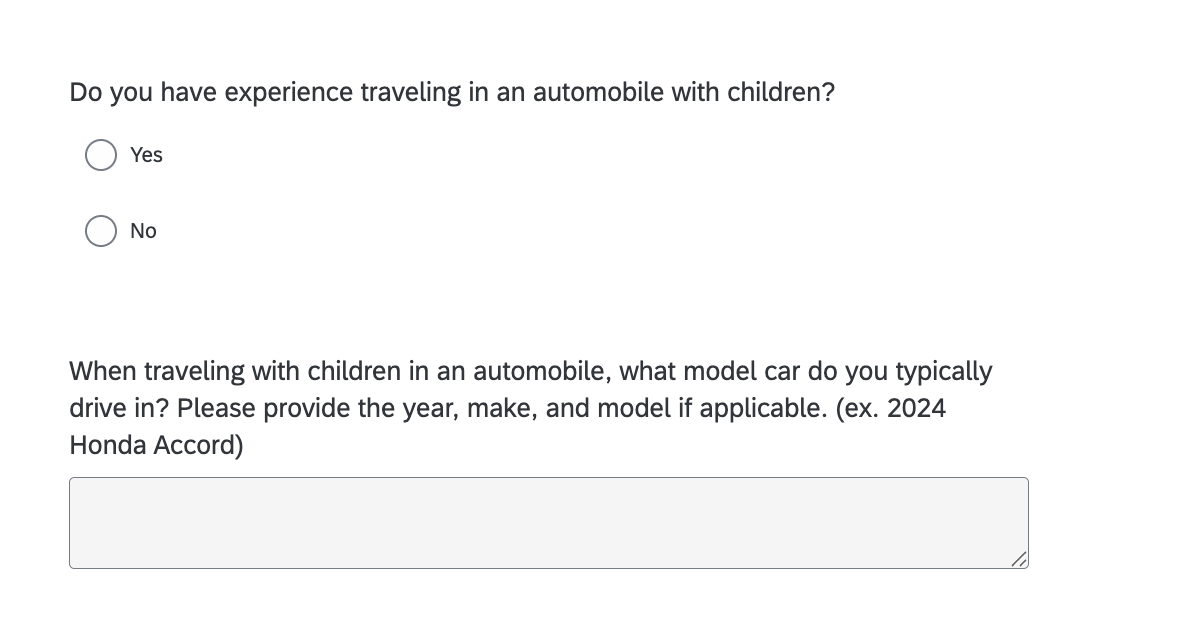This screenshot has height=626, width=1186.
Task: Click the car model question text
Action: point(530,372)
